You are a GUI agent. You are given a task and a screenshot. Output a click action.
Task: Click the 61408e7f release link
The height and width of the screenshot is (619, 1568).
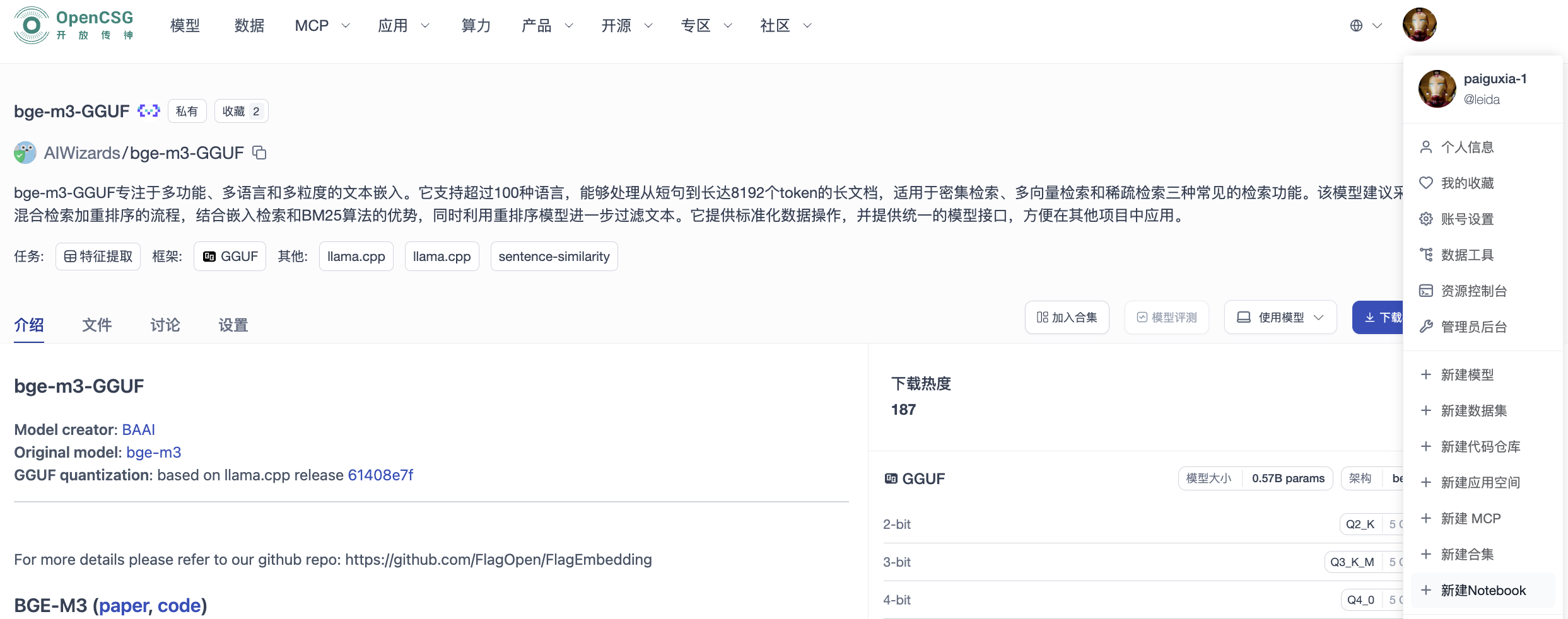[x=380, y=475]
